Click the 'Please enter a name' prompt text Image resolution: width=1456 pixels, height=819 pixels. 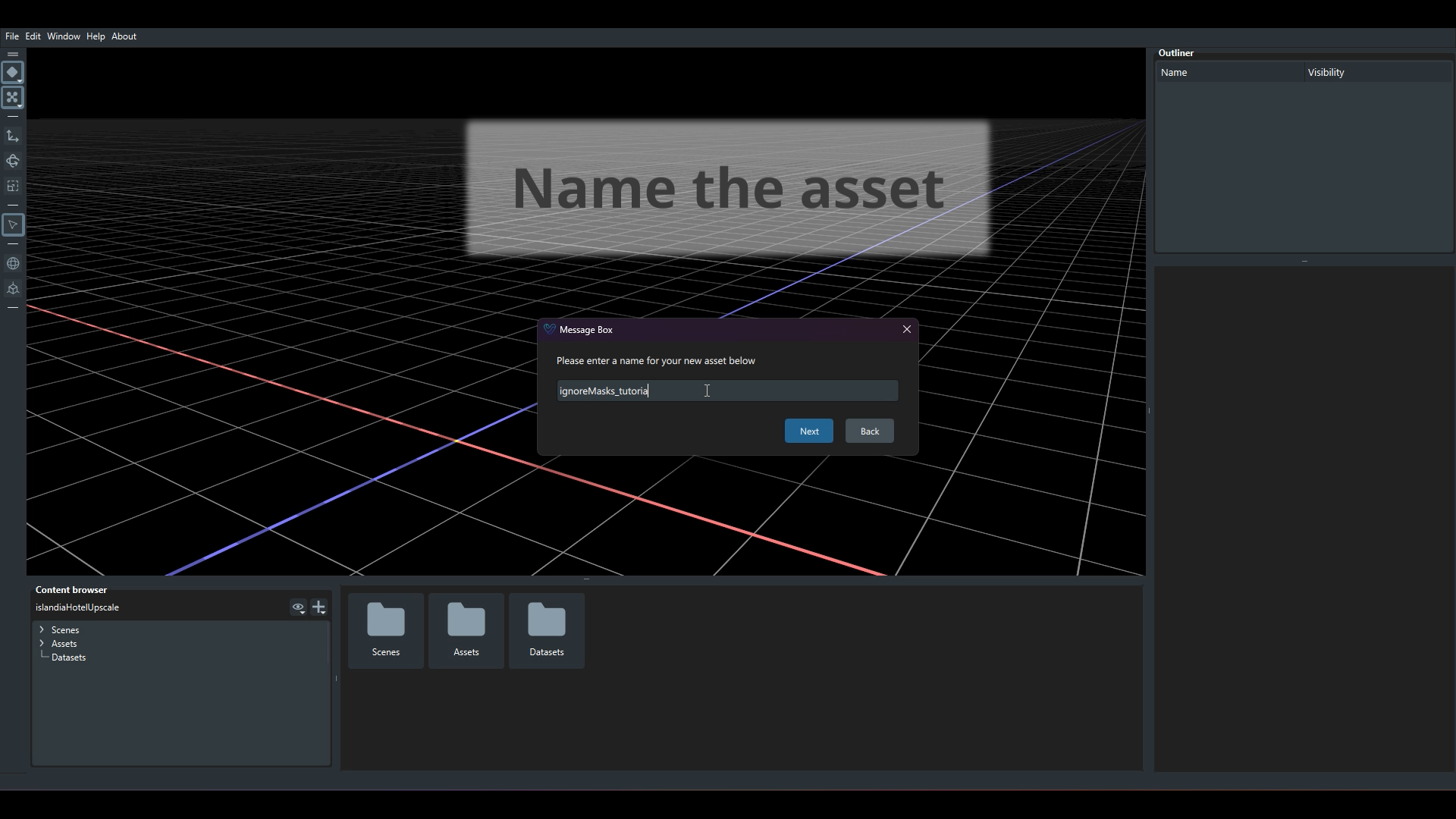656,361
